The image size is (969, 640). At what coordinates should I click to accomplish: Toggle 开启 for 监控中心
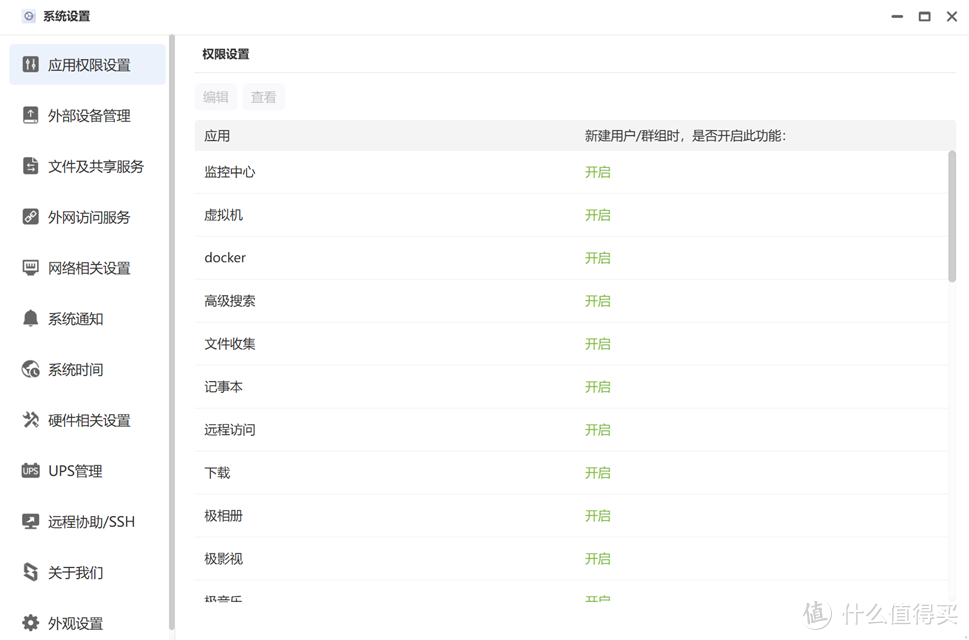(x=598, y=171)
